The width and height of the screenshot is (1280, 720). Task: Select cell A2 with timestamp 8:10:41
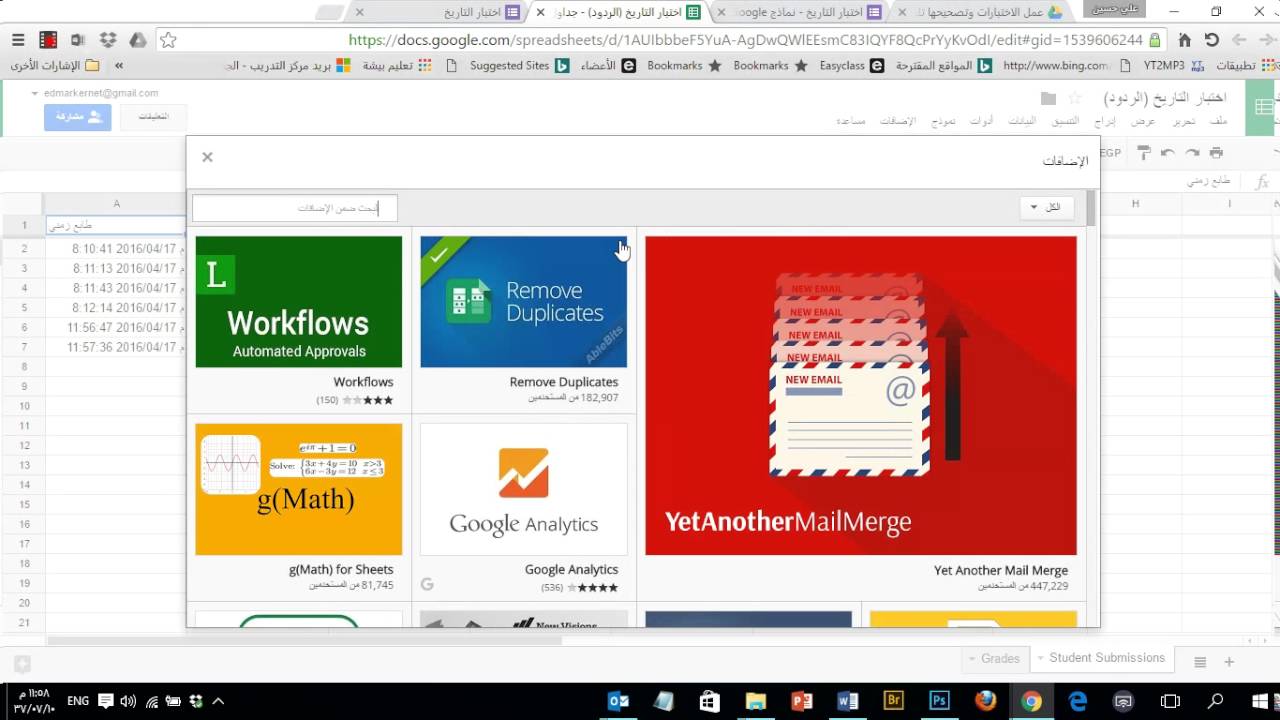click(x=116, y=249)
